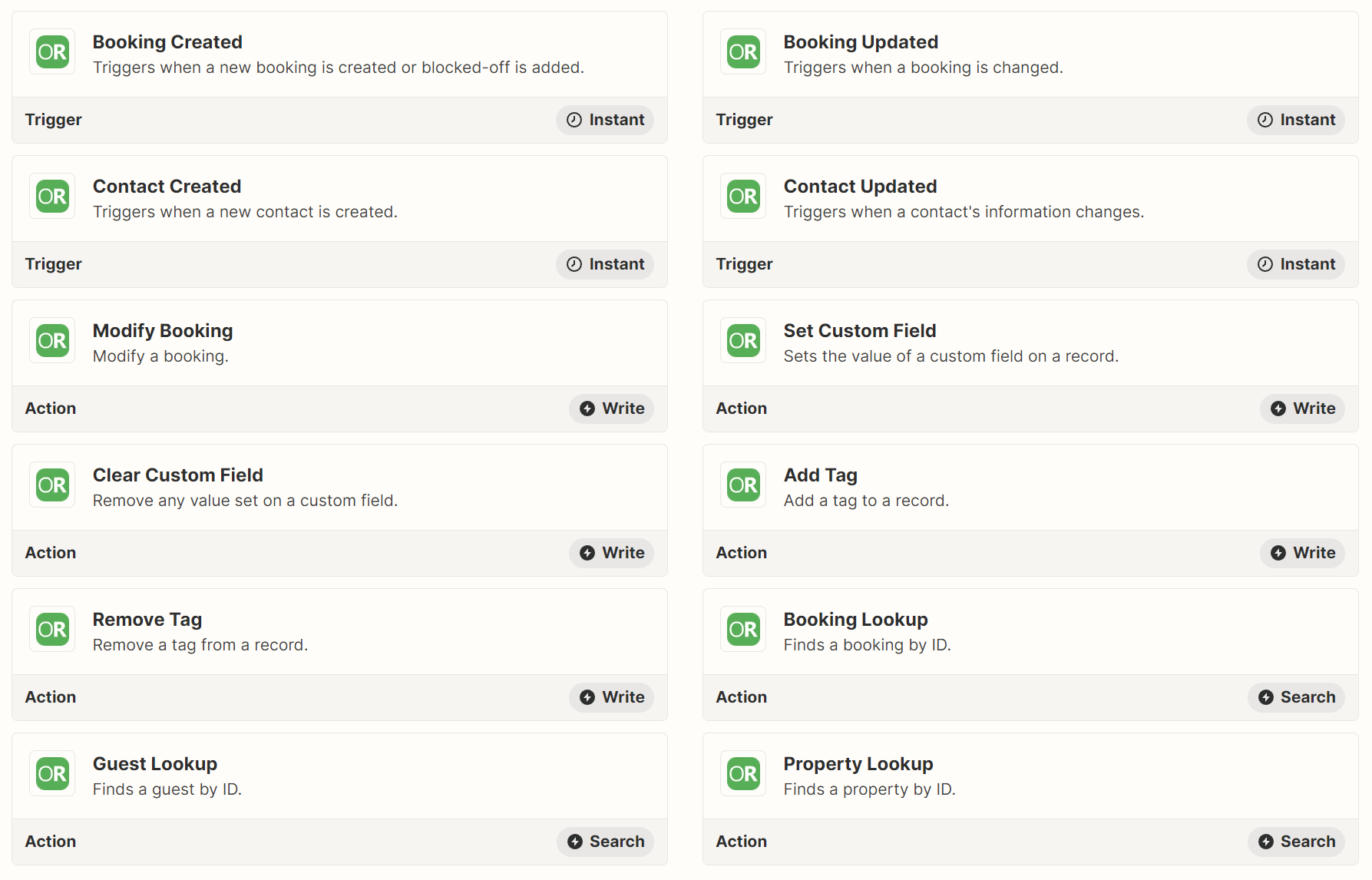Viewport: 1372px width, 880px height.
Task: Open the Booking Updated trigger title
Action: tap(861, 42)
